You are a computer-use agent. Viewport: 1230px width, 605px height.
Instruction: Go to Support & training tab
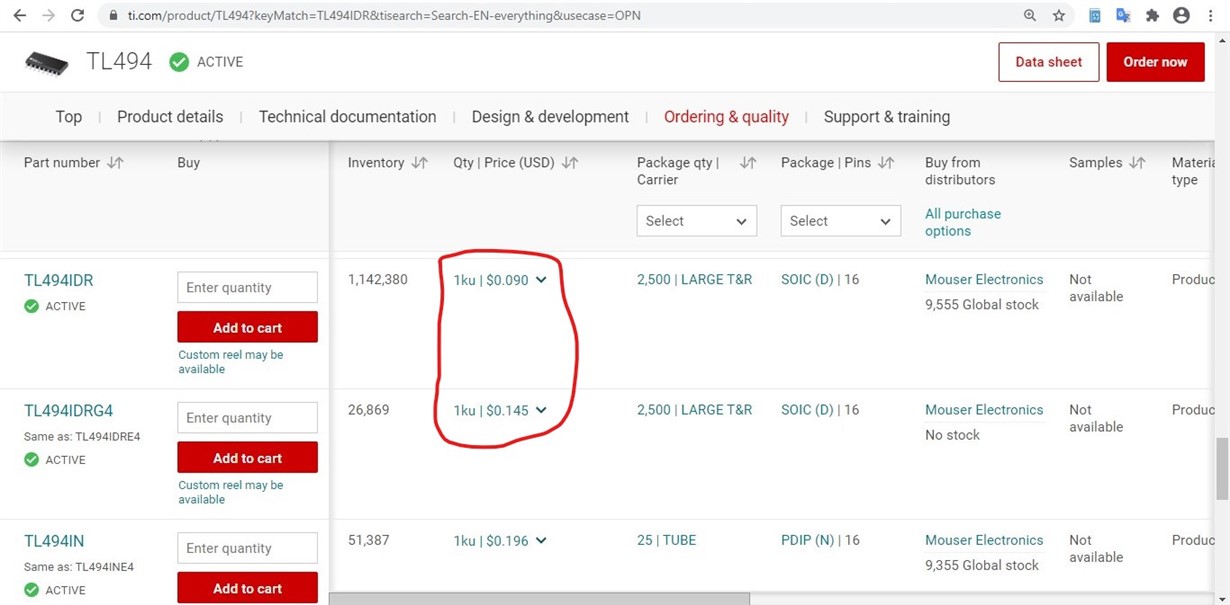click(x=887, y=117)
